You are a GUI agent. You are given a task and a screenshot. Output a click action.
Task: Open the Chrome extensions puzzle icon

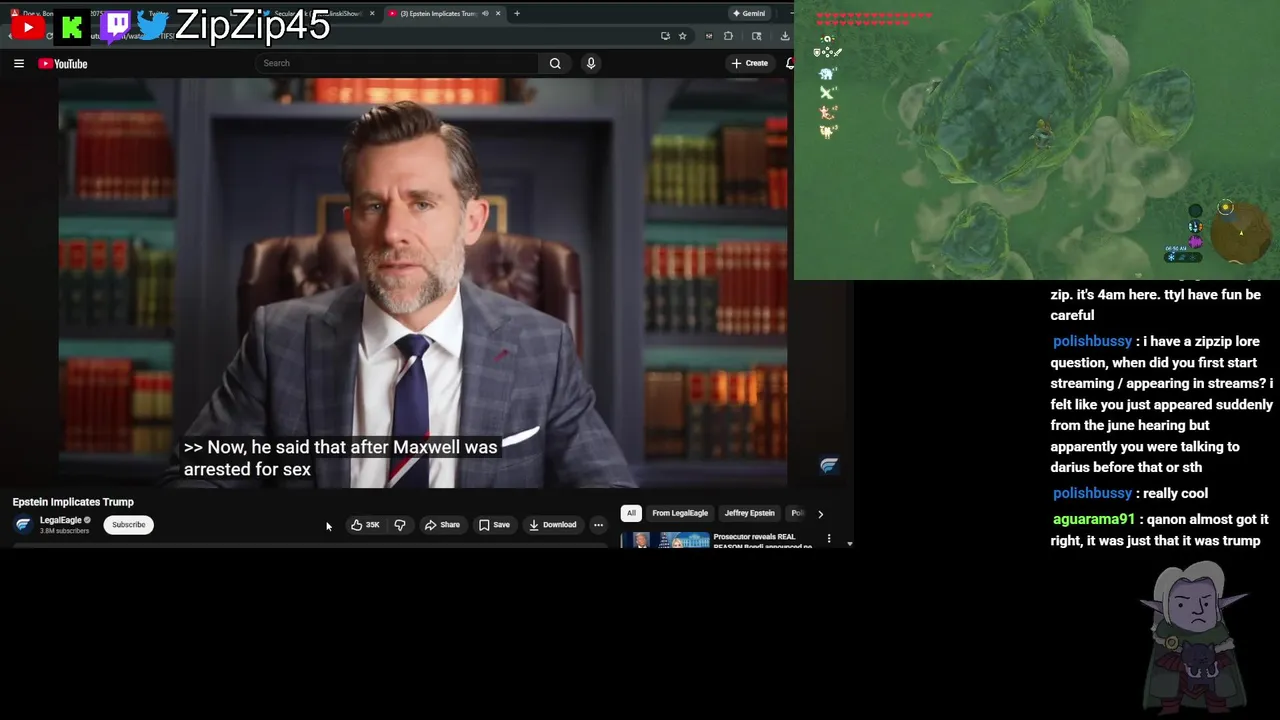tap(728, 36)
